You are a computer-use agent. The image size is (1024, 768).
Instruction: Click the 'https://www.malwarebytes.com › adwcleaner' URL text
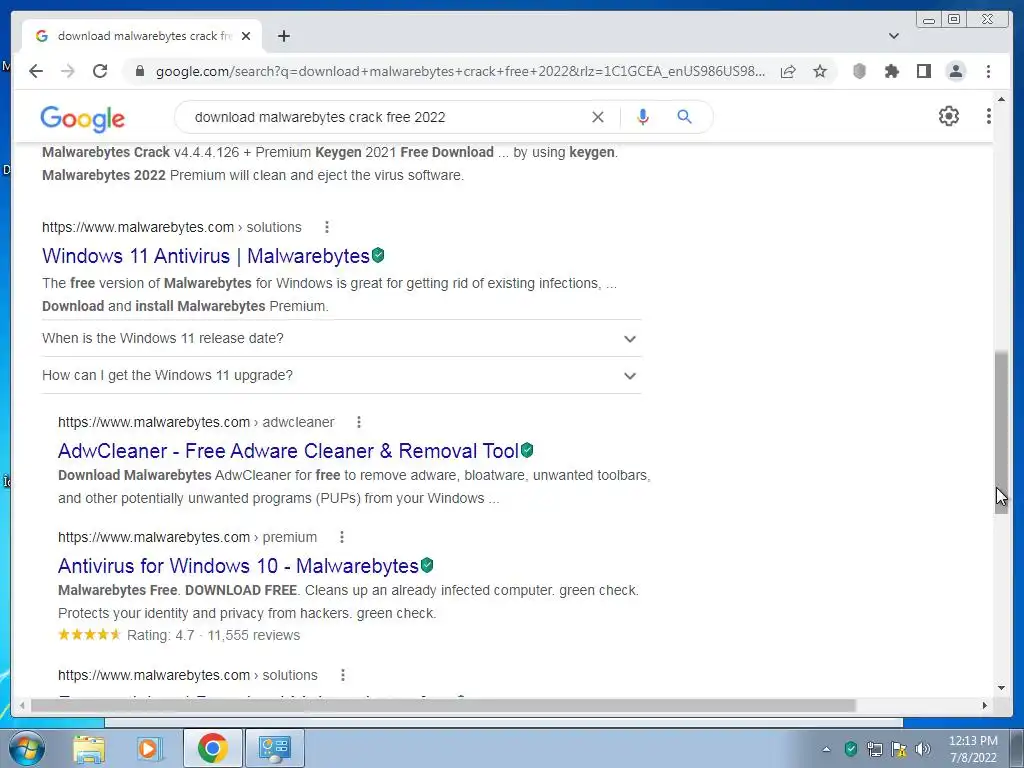(x=196, y=423)
